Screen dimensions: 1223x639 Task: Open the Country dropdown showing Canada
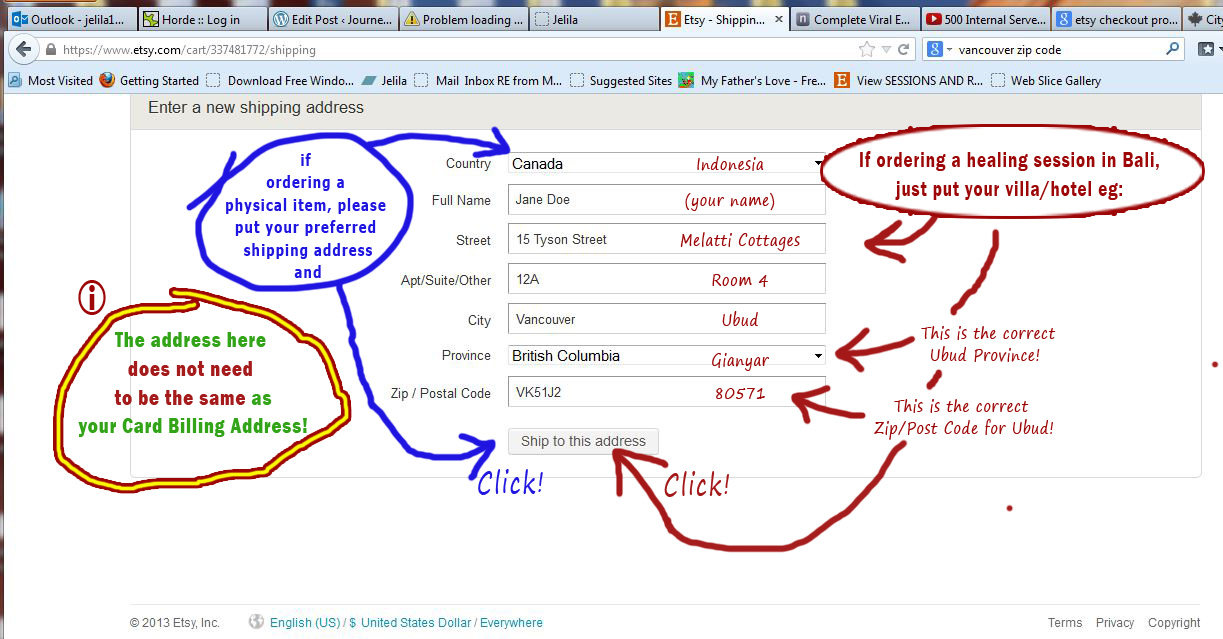666,164
